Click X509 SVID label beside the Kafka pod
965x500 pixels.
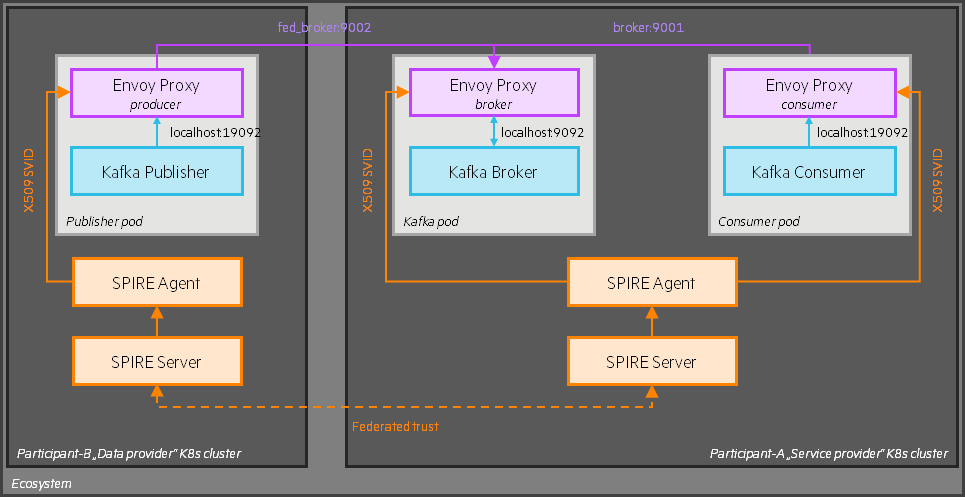[x=367, y=180]
